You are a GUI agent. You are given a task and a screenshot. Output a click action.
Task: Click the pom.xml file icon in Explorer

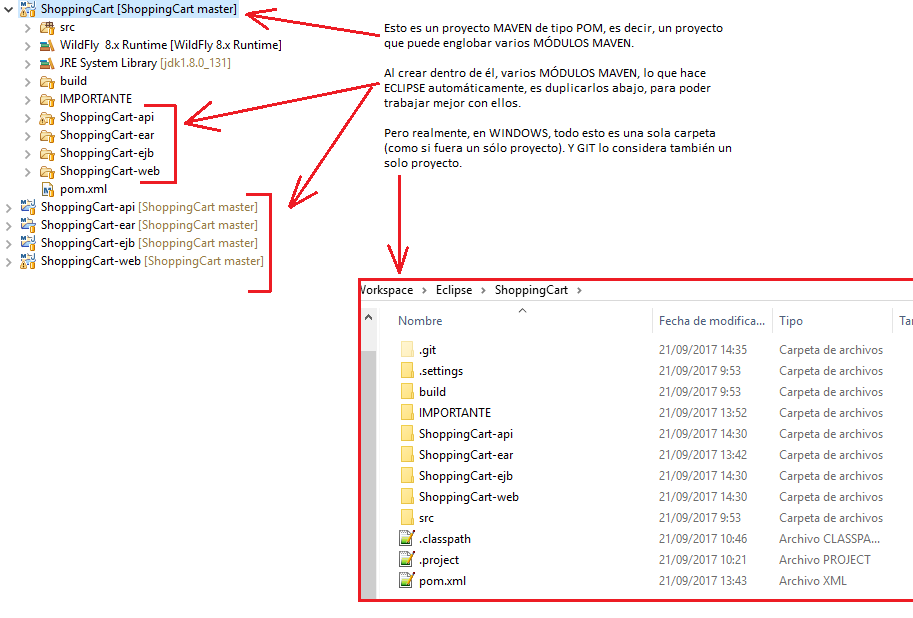(x=407, y=580)
